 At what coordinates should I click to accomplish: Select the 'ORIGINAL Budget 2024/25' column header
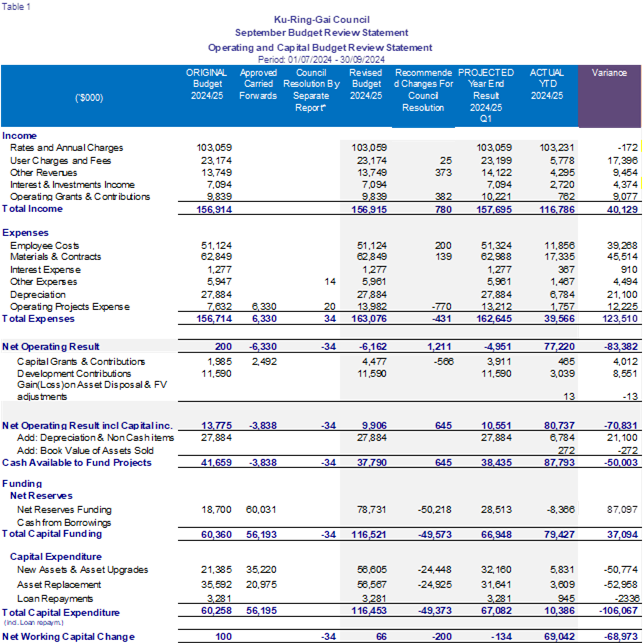pyautogui.click(x=207, y=84)
